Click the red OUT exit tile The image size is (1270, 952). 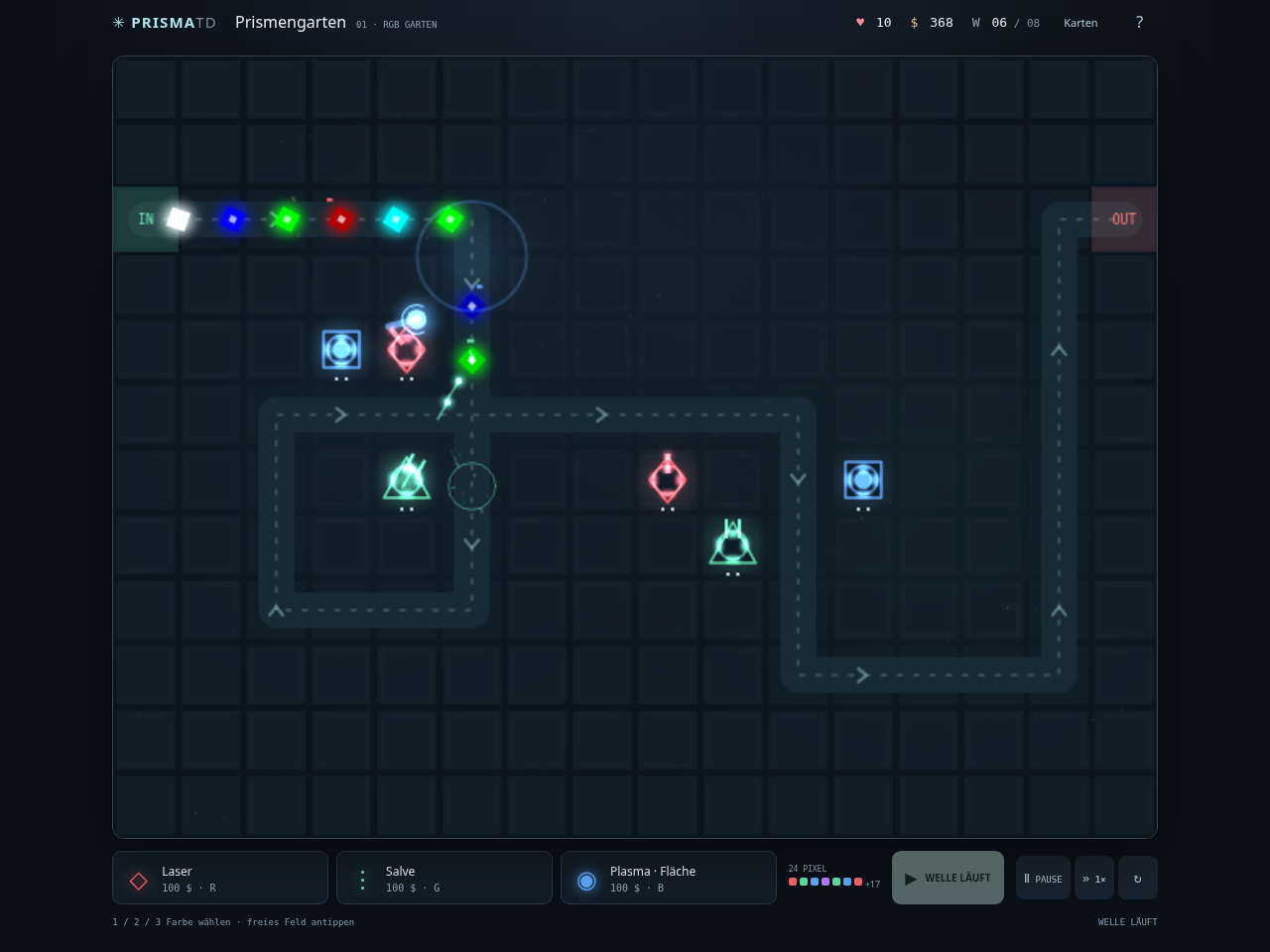point(1124,219)
